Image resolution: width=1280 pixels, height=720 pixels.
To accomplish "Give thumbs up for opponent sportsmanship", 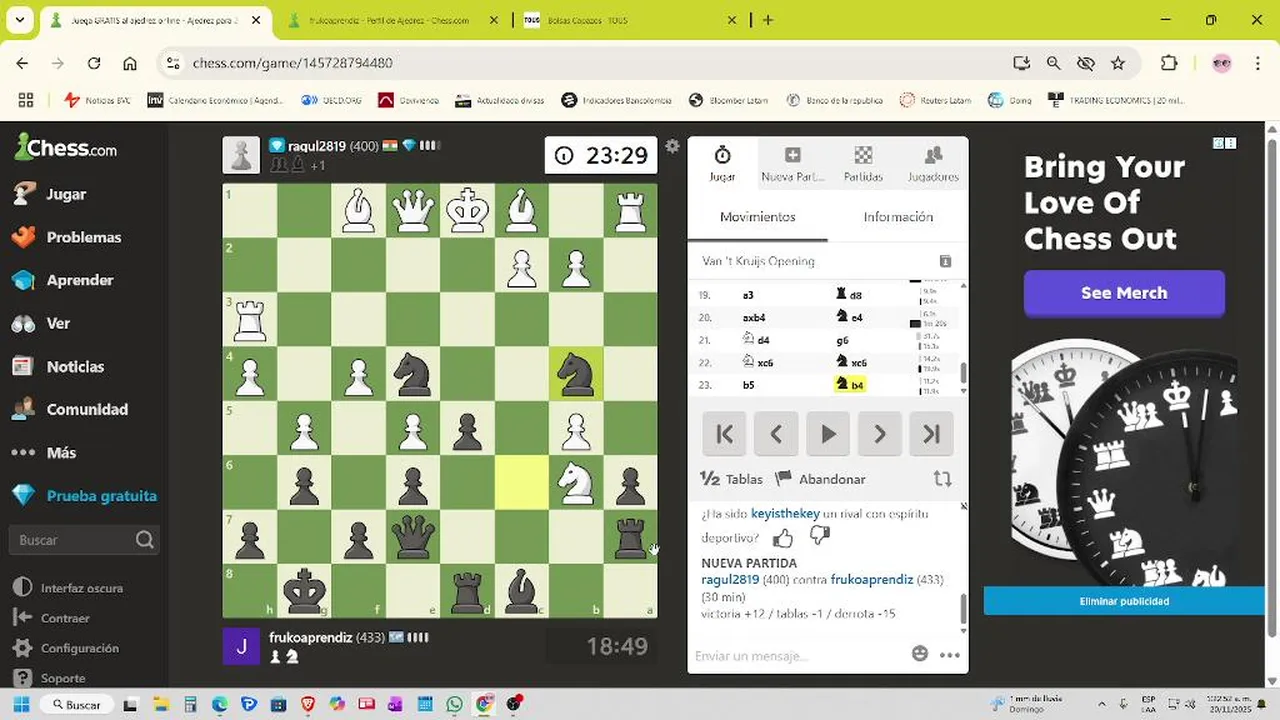I will (783, 538).
